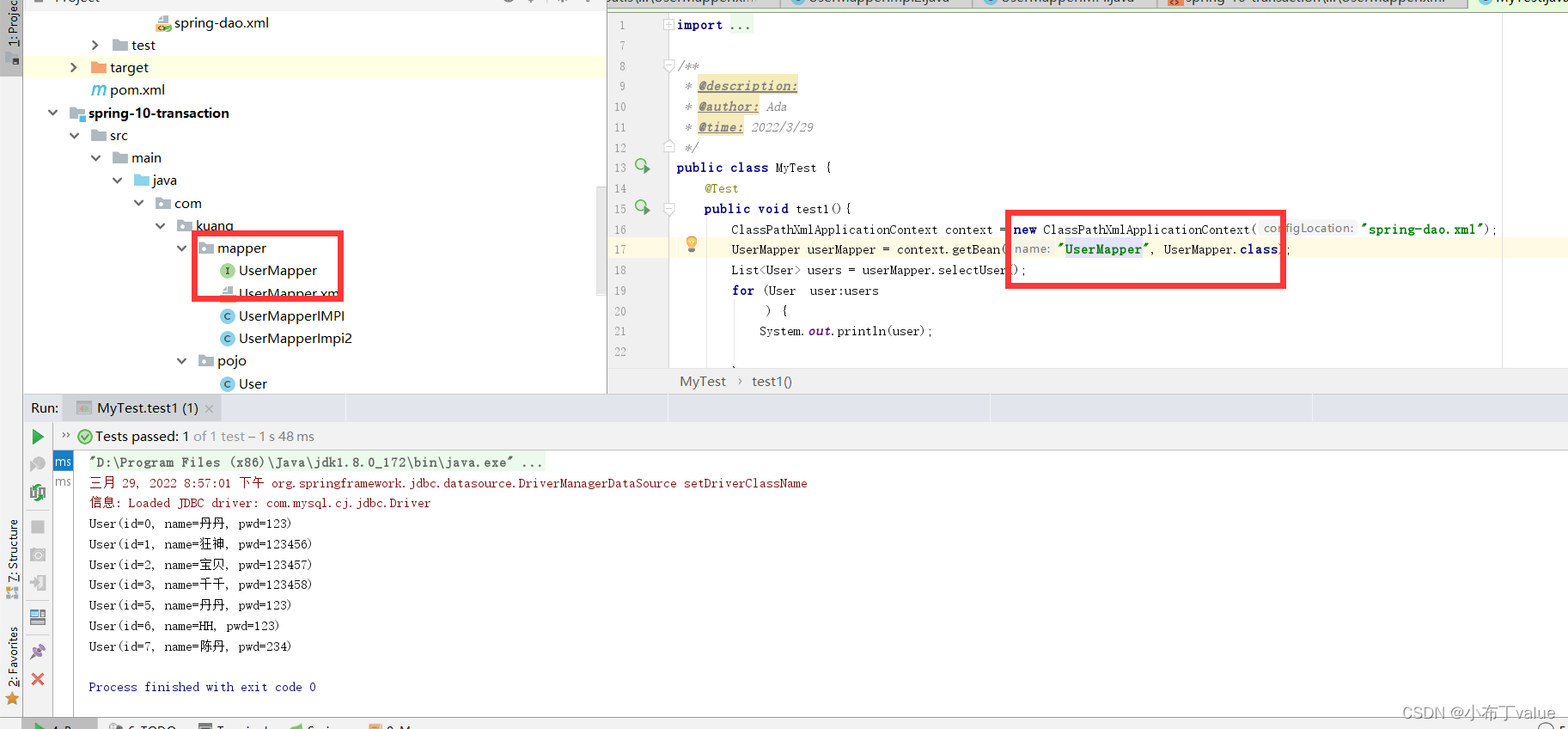This screenshot has width=1568, height=729.
Task: Close the MyTest.test1 (1) run tab
Action: pyautogui.click(x=209, y=408)
